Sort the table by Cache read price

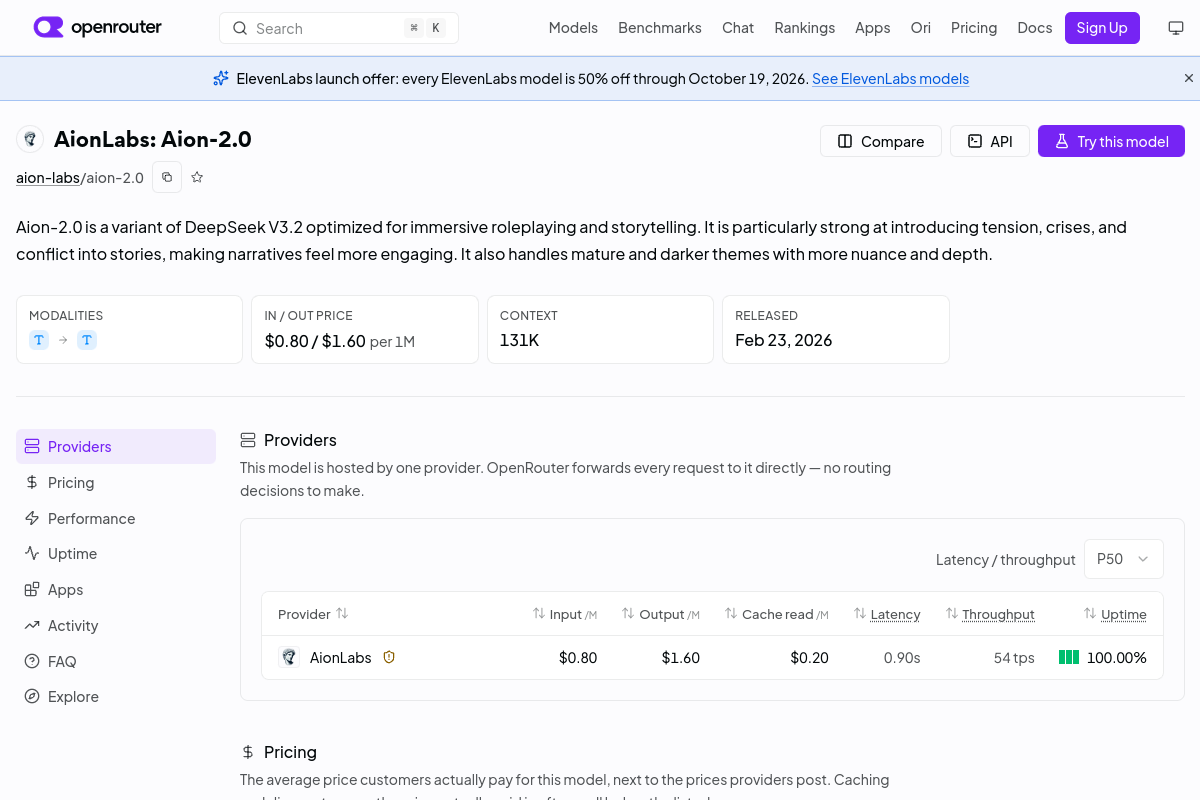pyautogui.click(x=777, y=614)
